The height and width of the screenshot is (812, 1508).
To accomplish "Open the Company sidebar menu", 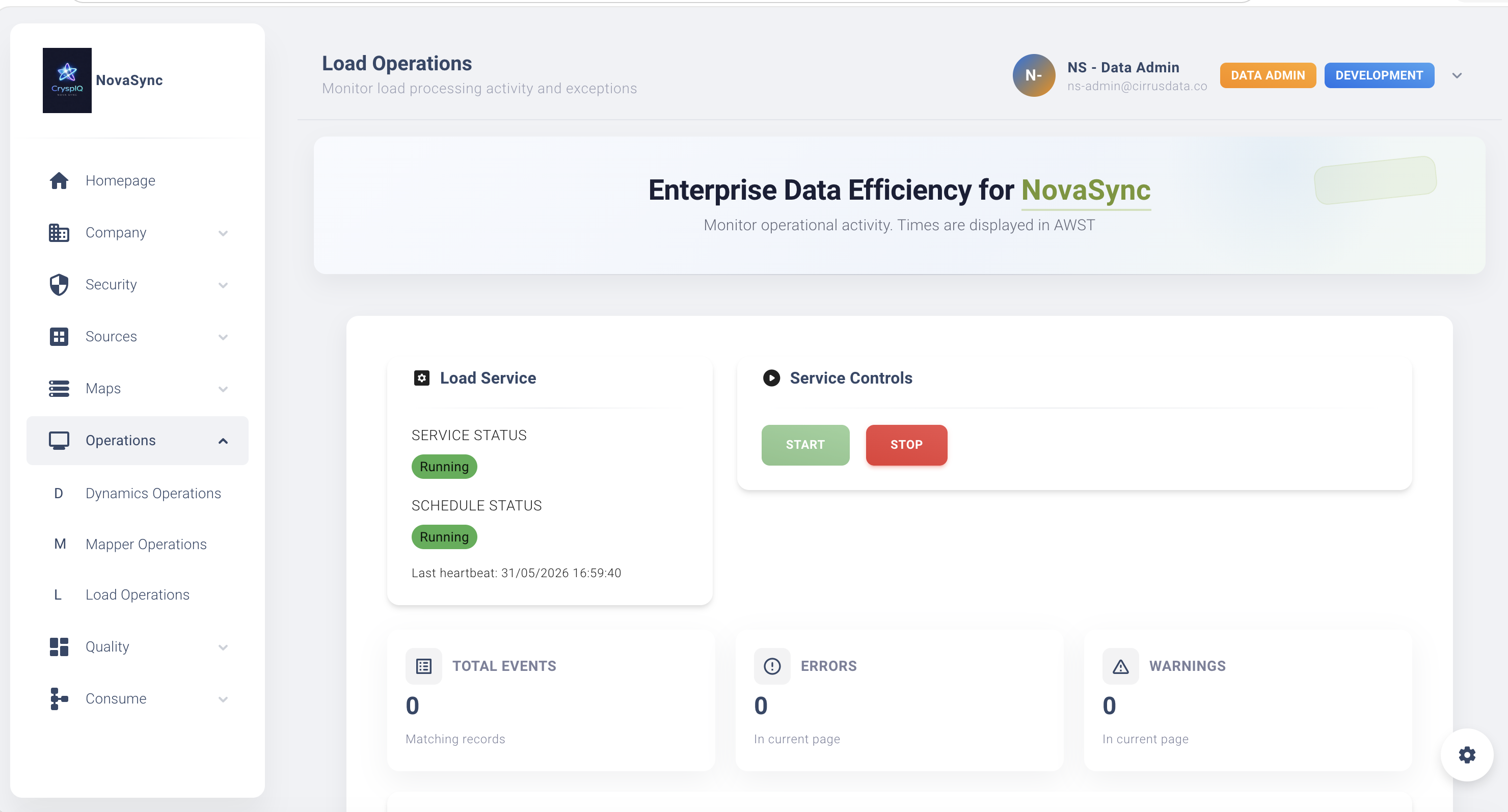I will coord(138,232).
